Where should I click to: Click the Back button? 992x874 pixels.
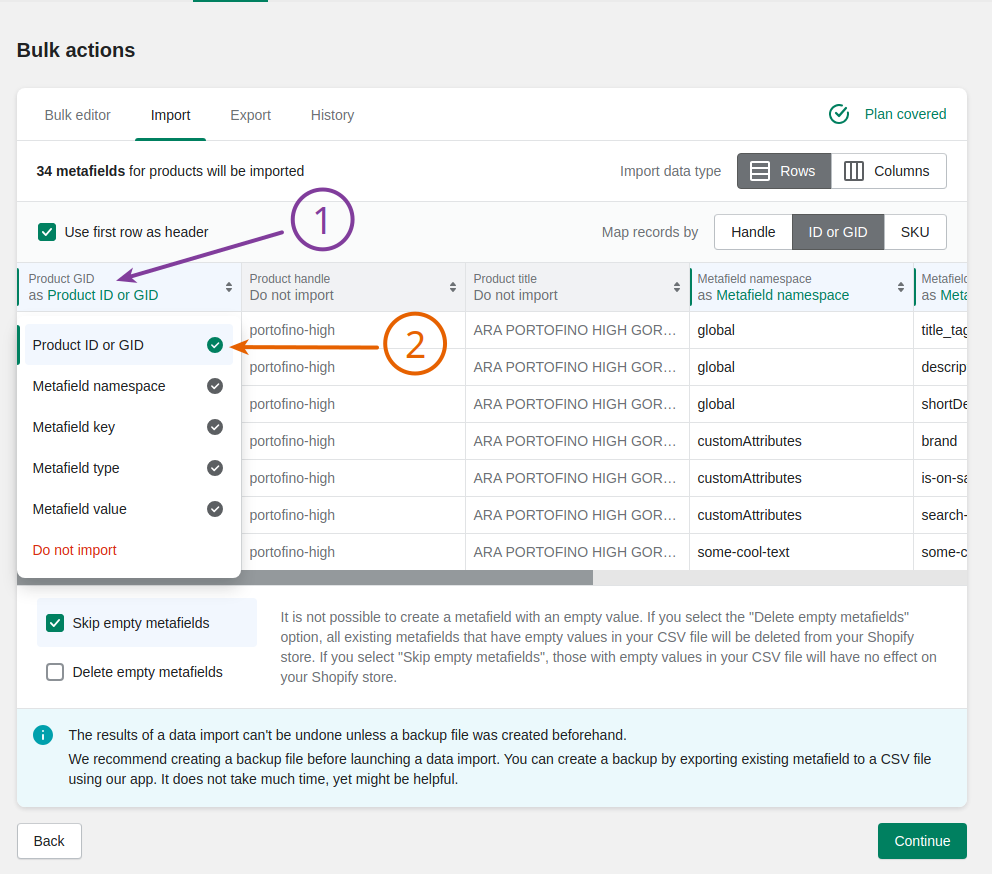[x=49, y=841]
